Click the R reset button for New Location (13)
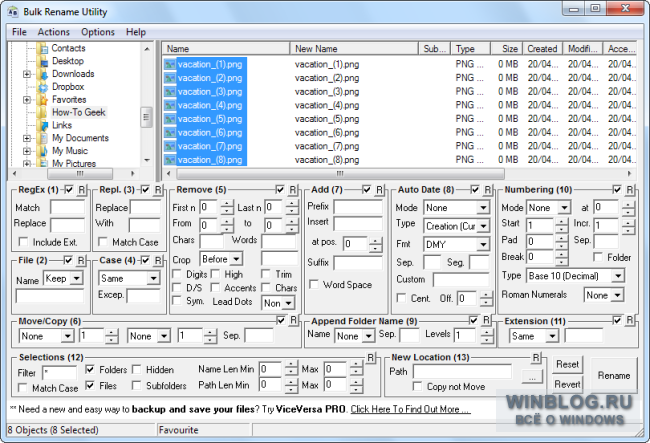This screenshot has height=443, width=650. (x=536, y=357)
